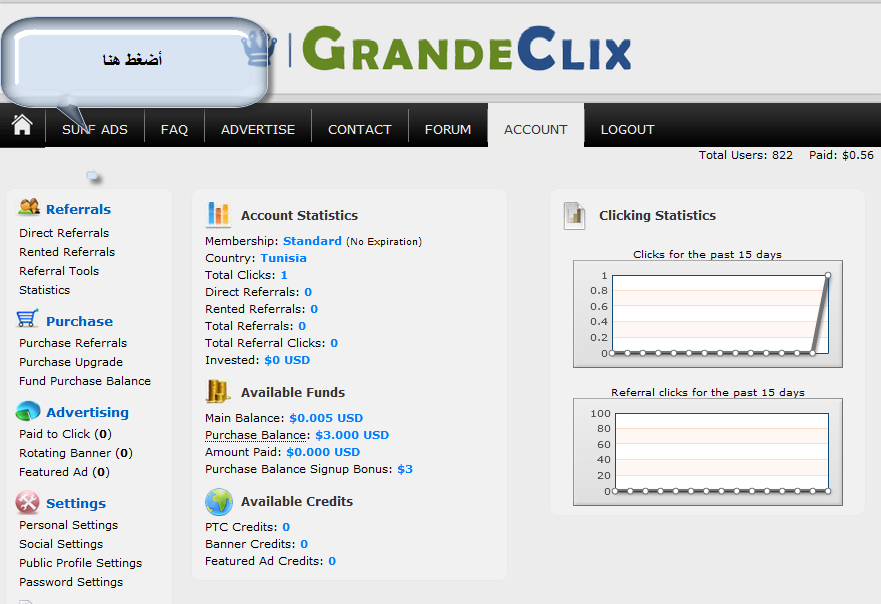Click the Main Balance $0.005 USD value
Viewport: 881px width, 604px height.
click(x=326, y=418)
